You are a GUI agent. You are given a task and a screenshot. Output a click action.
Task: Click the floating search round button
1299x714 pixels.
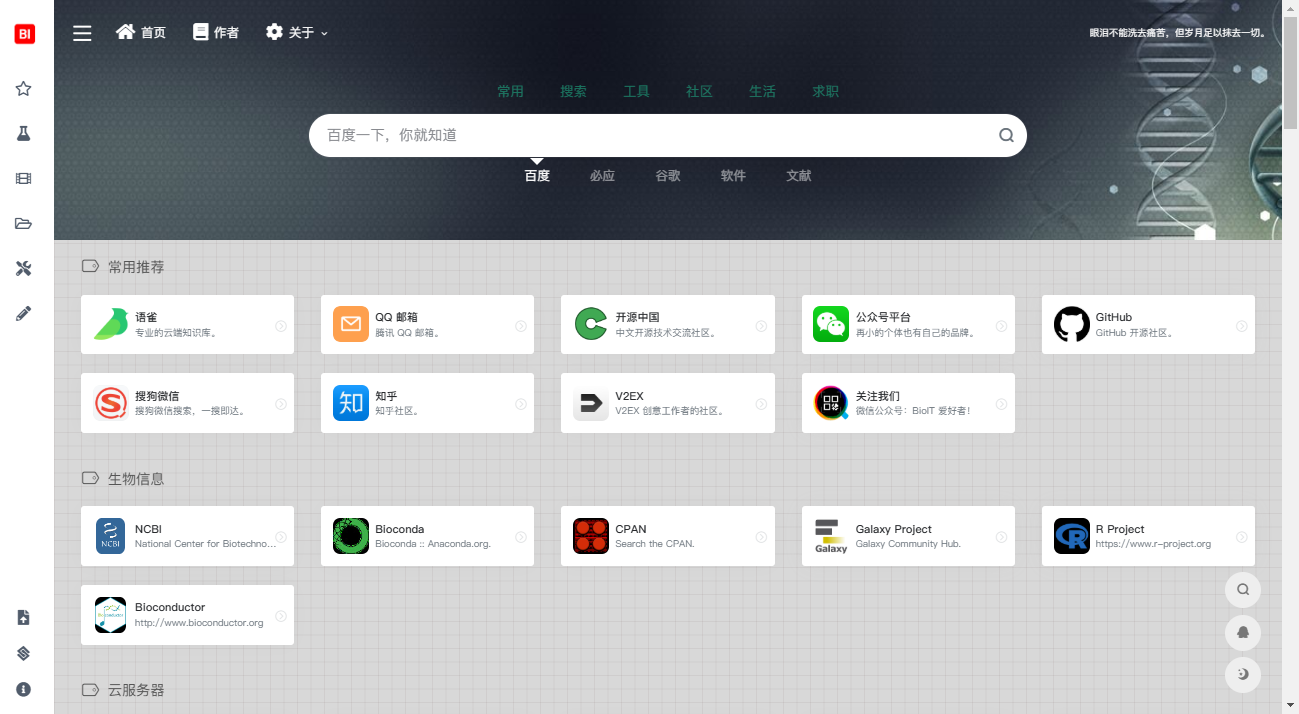point(1243,589)
